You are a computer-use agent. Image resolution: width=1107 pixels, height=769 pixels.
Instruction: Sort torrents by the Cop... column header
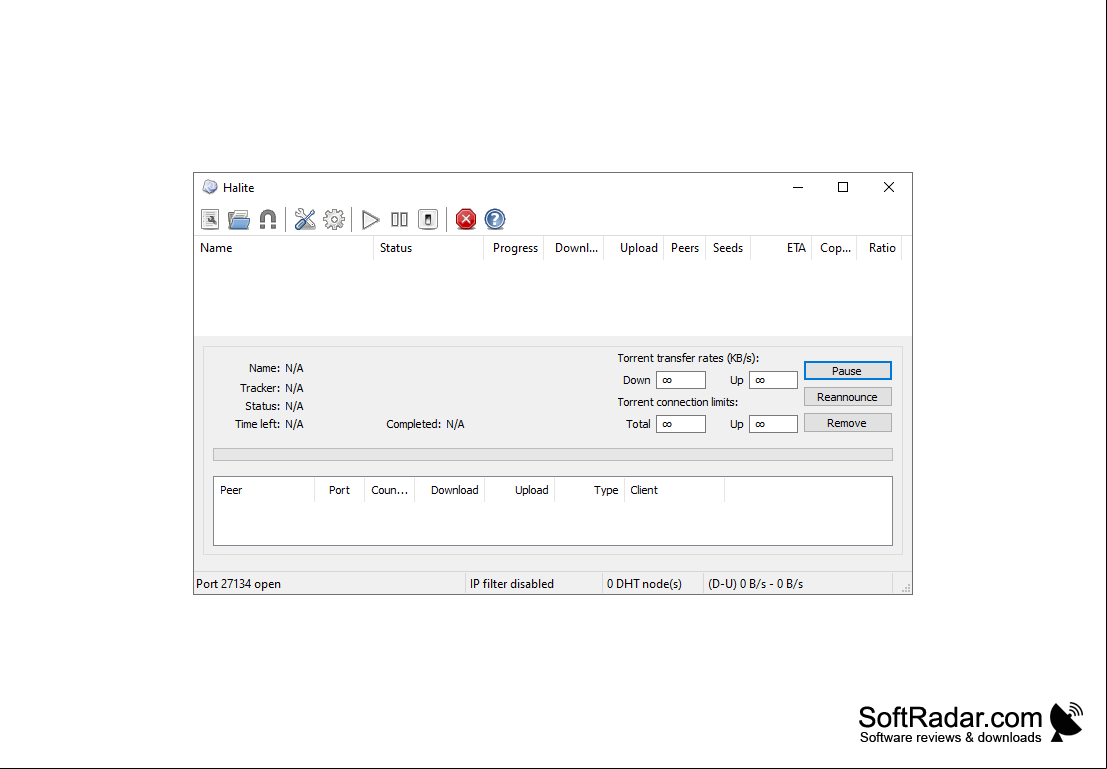pos(834,248)
